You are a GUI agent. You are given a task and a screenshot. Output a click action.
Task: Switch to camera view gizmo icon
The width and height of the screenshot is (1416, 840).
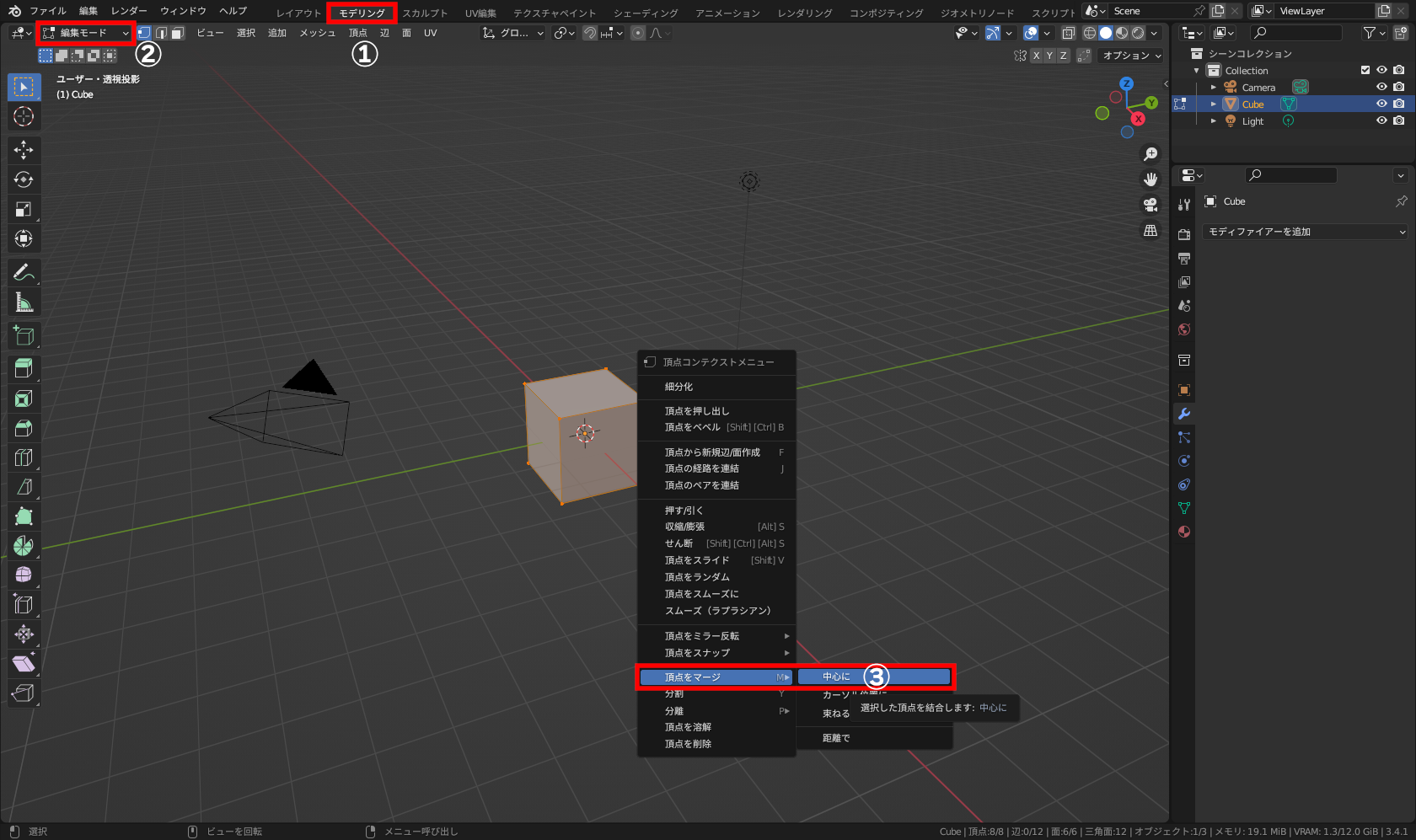tap(1150, 205)
